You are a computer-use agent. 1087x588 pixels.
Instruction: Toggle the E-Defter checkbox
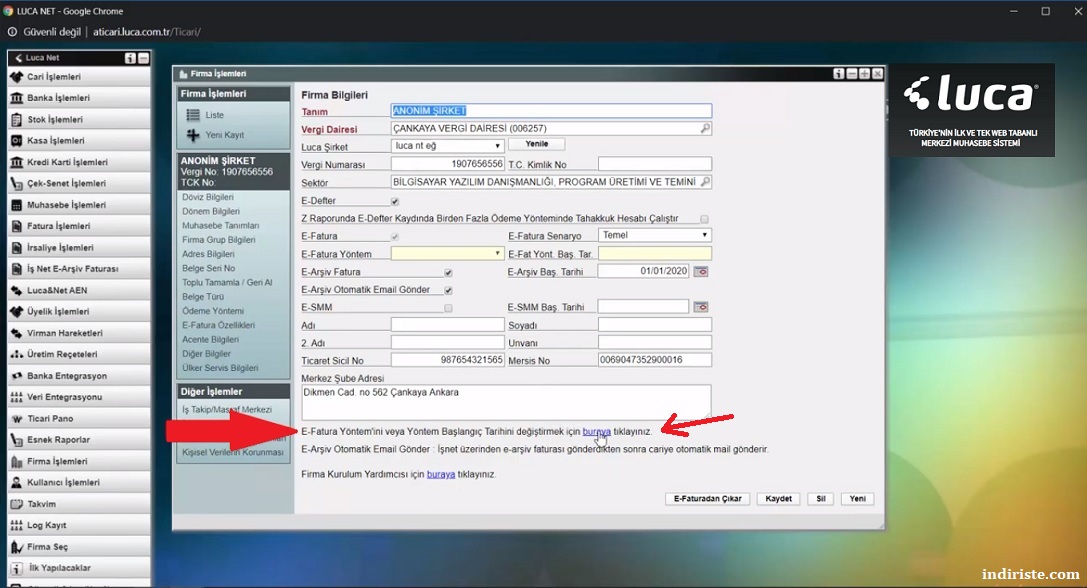pos(394,201)
